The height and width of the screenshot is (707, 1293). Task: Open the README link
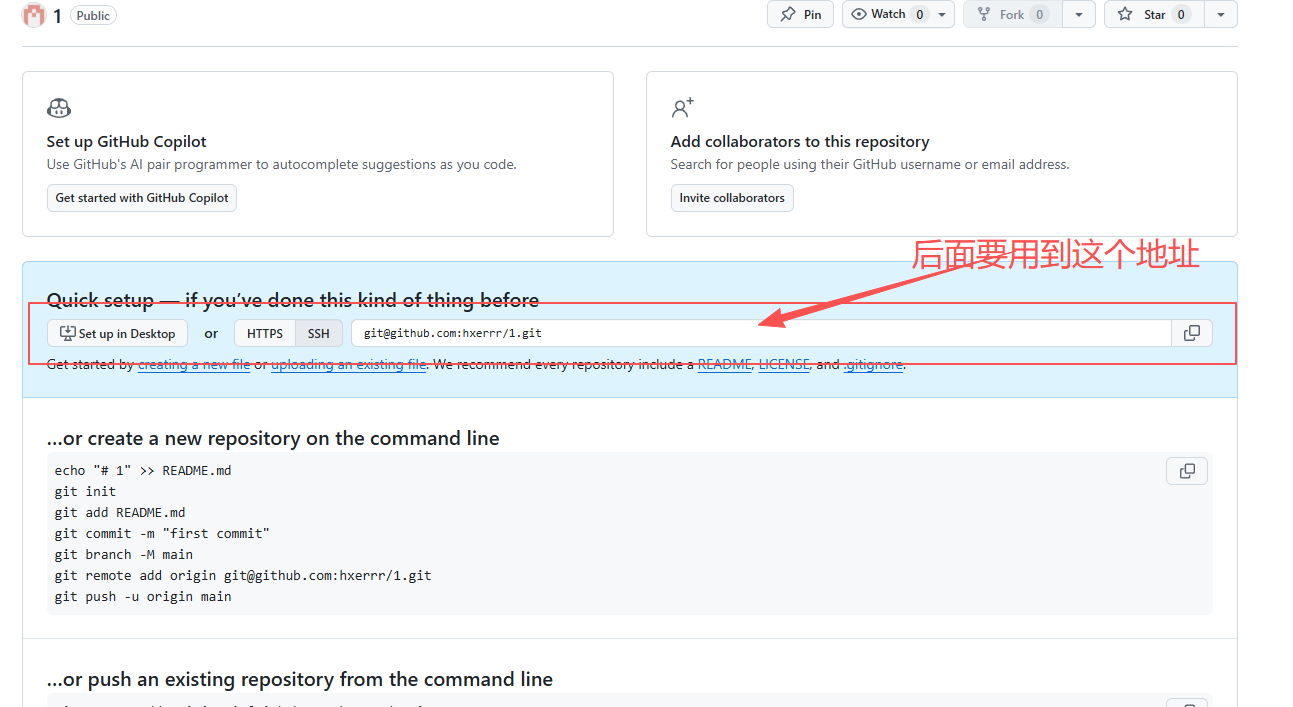725,365
